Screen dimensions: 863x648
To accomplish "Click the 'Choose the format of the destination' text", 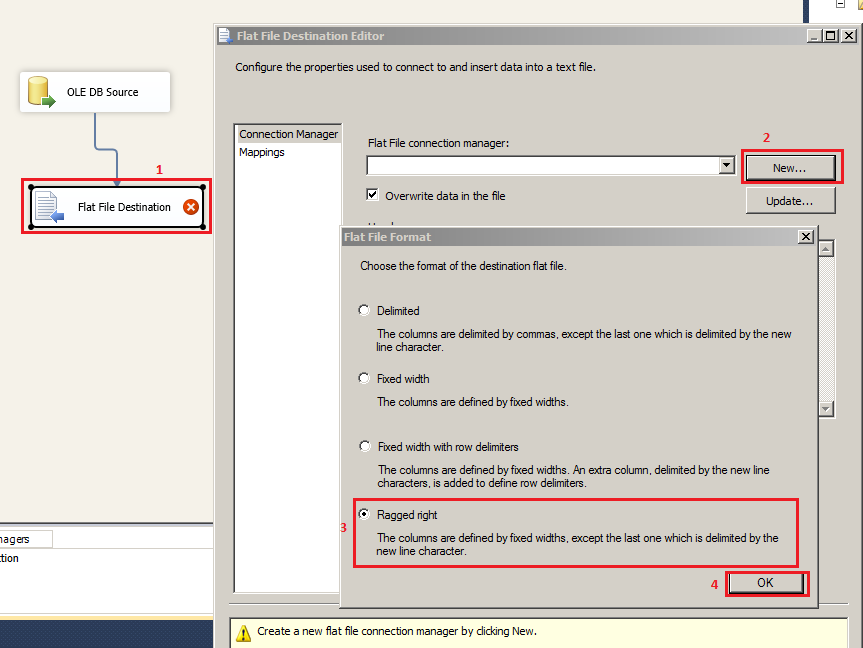I will [463, 266].
